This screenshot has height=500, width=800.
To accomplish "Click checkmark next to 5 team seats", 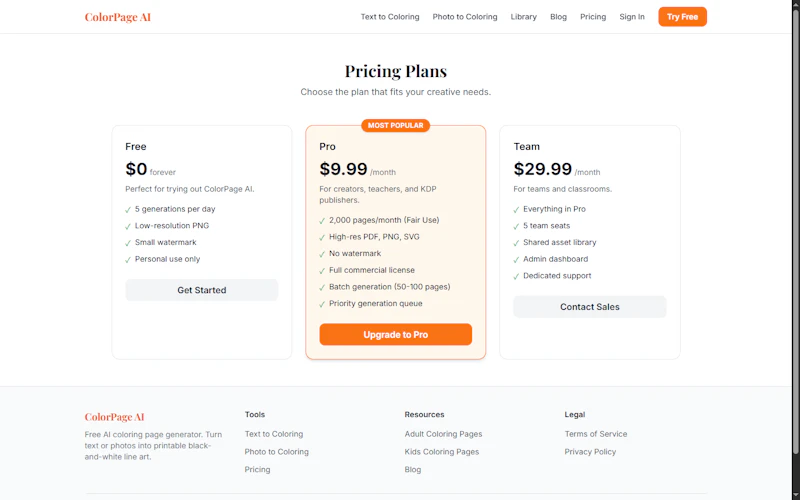I will click(x=516, y=226).
